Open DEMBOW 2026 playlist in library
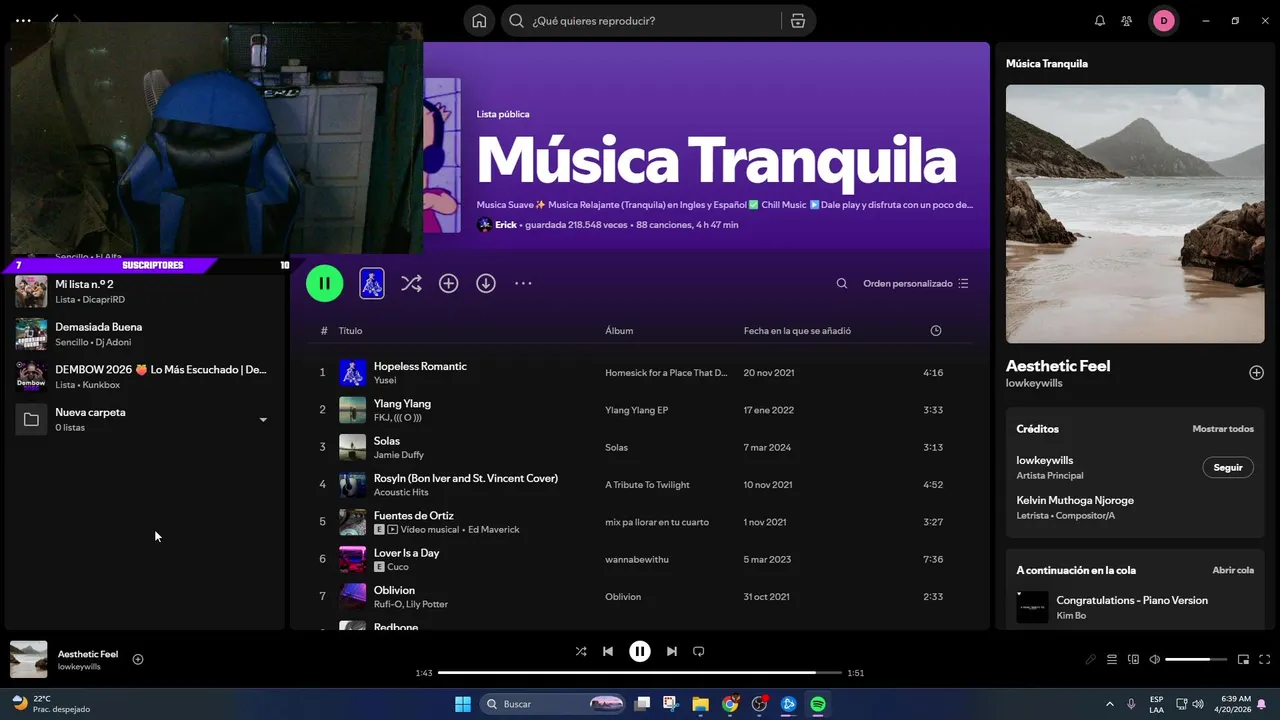 coord(144,376)
